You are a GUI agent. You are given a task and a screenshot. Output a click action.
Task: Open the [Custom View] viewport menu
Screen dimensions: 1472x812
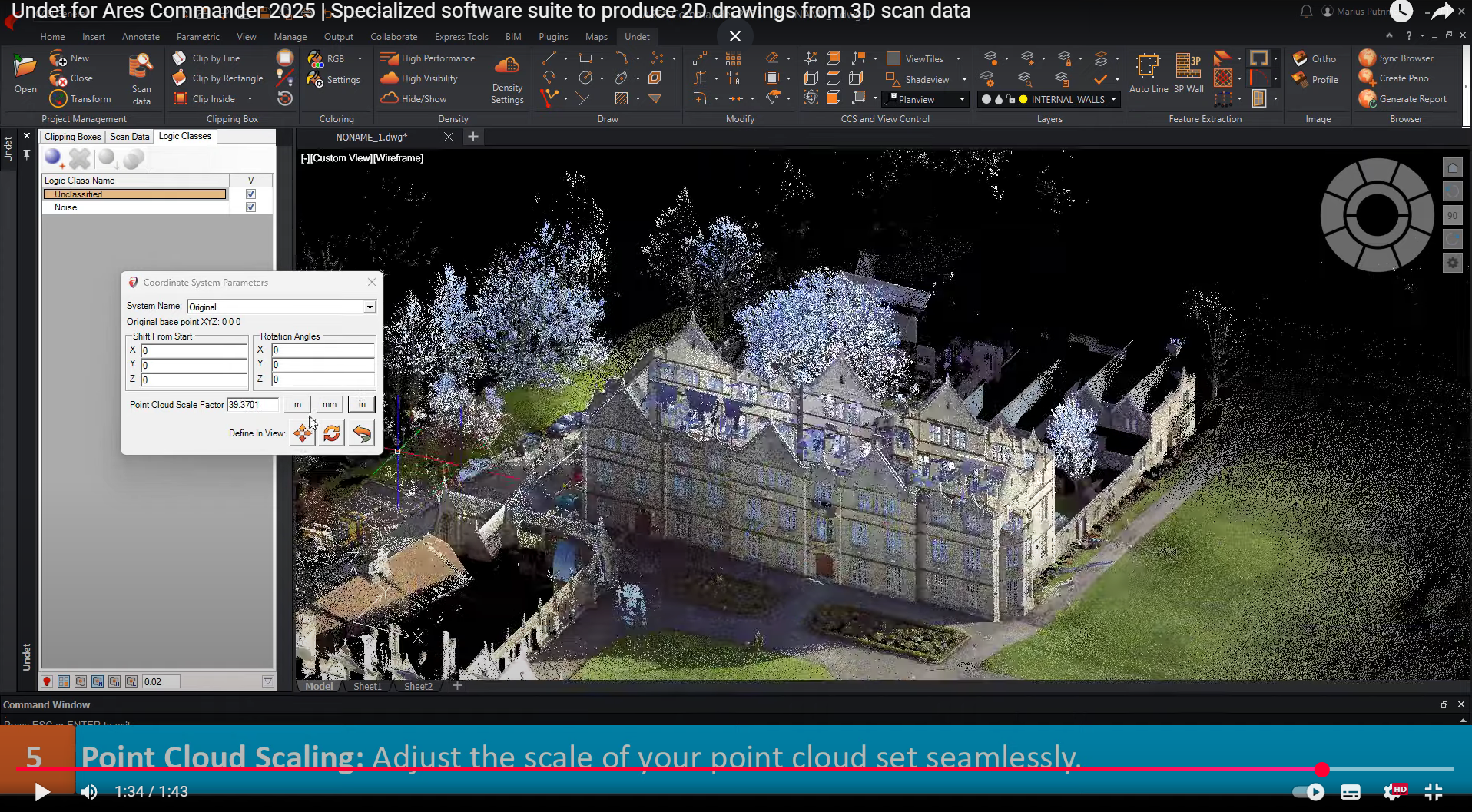(341, 158)
